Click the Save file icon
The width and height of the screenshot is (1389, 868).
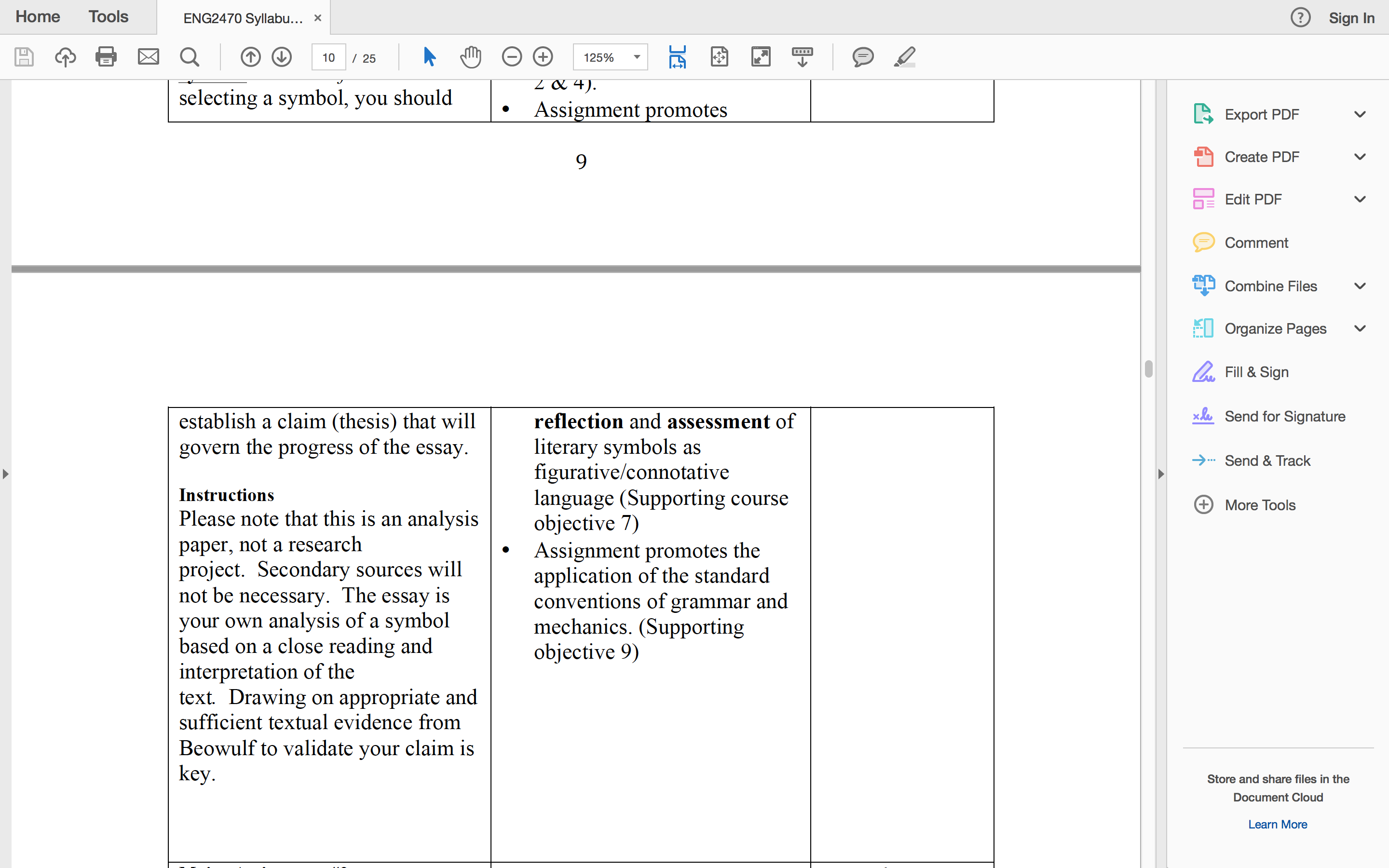click(24, 57)
